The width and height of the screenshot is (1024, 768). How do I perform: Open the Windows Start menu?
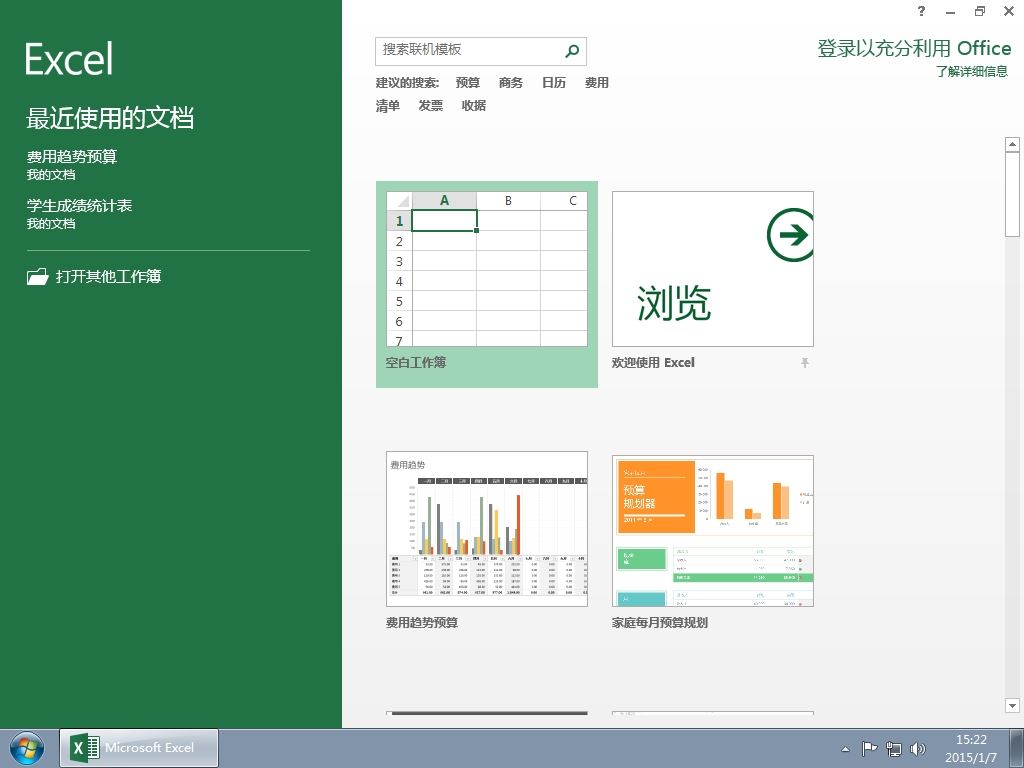coord(27,748)
